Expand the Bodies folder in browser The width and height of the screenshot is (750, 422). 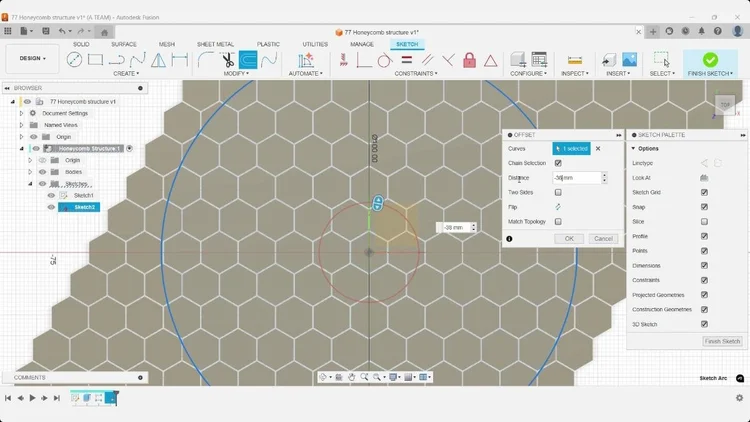(30, 172)
